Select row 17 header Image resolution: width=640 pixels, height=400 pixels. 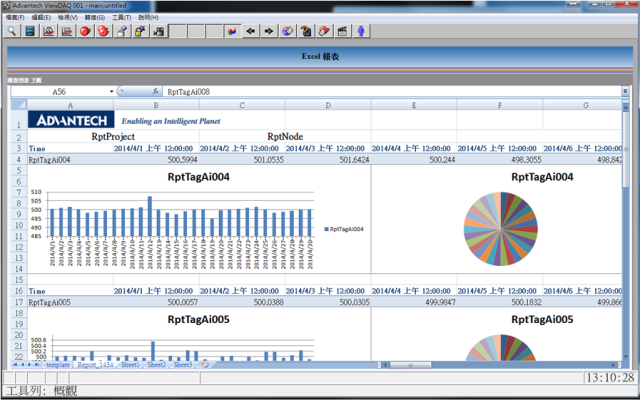18,301
